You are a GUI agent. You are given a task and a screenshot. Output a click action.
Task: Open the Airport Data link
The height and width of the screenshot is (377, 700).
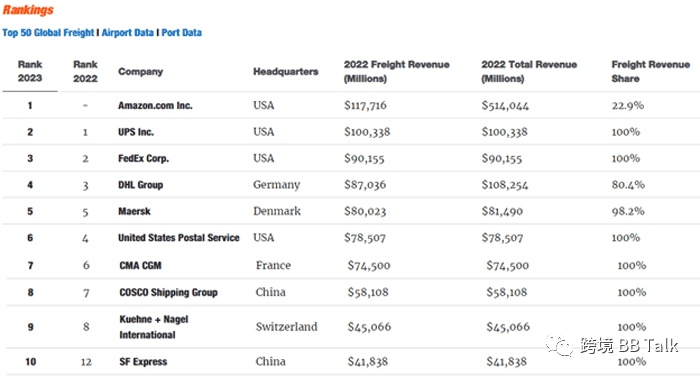click(128, 33)
